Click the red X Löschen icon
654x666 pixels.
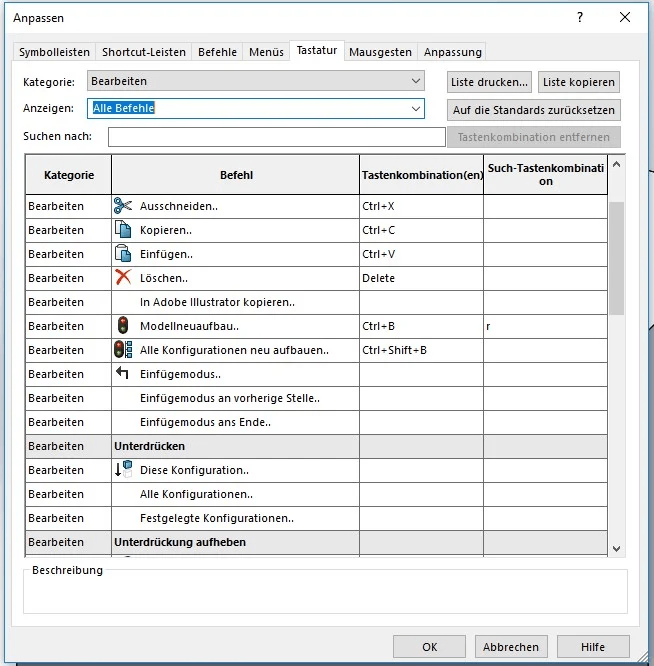tap(123, 278)
